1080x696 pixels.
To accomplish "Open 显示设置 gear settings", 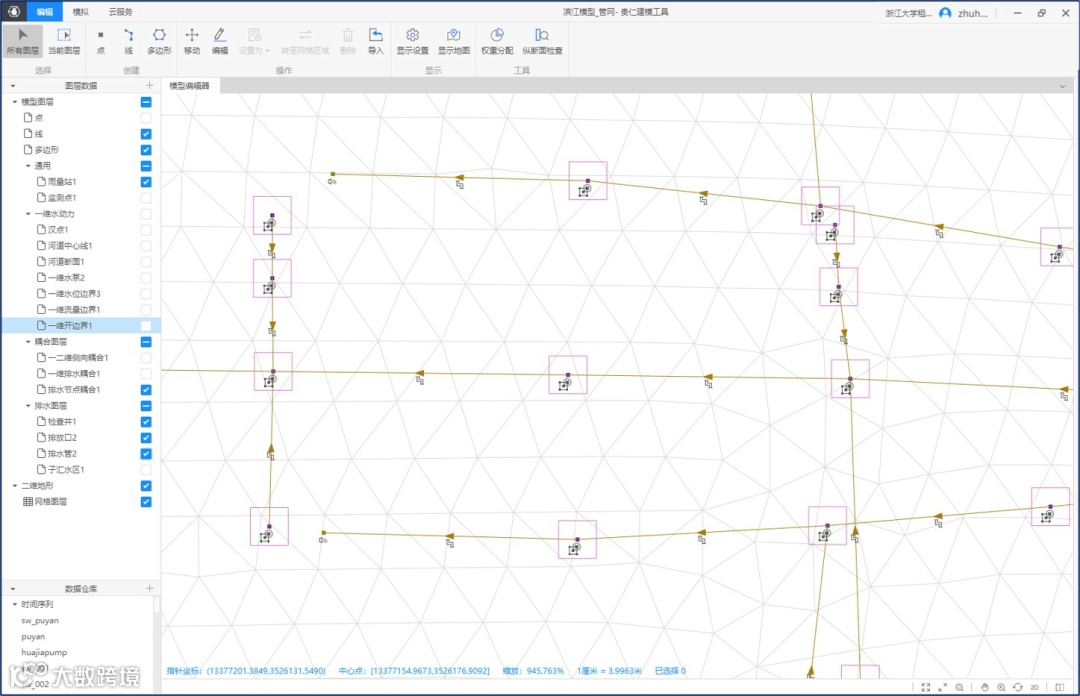I will (413, 41).
